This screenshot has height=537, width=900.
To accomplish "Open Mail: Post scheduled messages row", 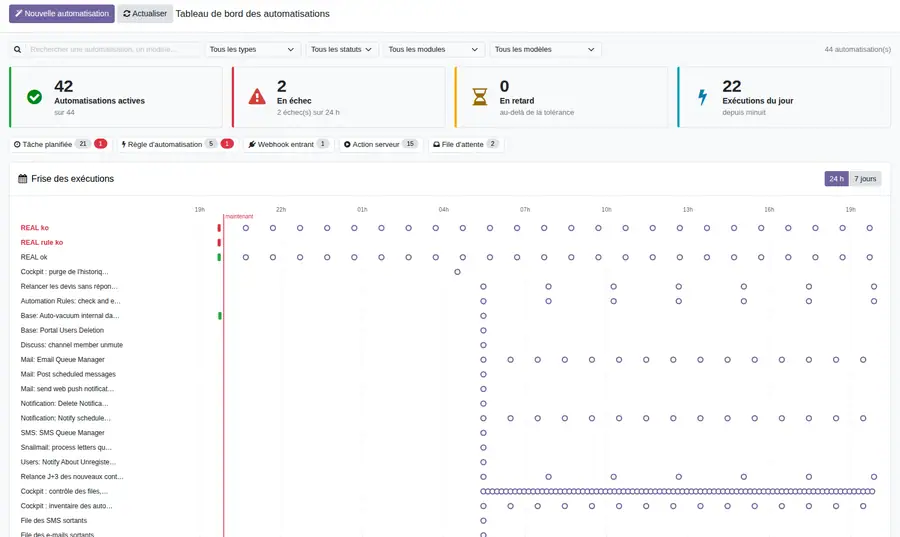I will point(68,375).
